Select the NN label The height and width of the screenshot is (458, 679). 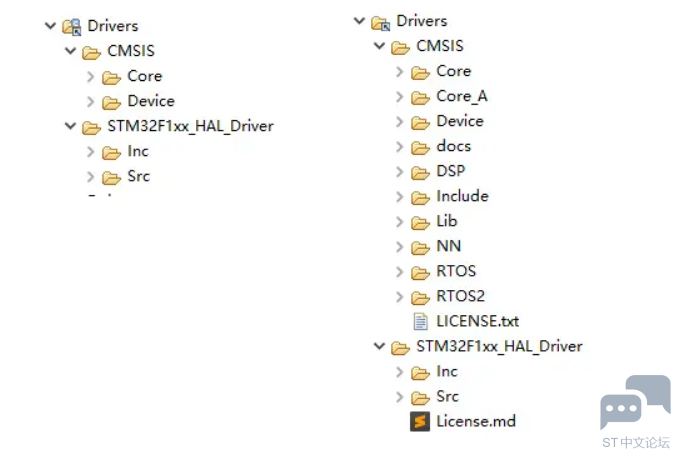point(449,246)
